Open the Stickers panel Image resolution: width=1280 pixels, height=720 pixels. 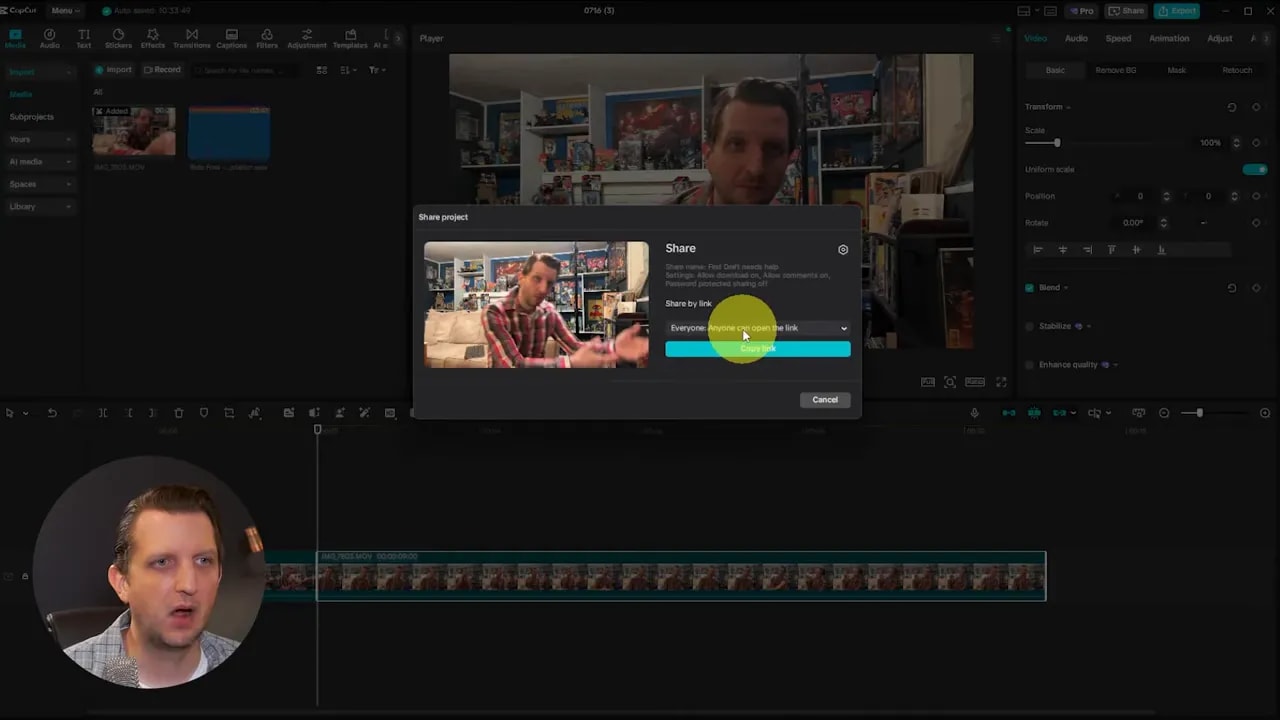pyautogui.click(x=118, y=39)
